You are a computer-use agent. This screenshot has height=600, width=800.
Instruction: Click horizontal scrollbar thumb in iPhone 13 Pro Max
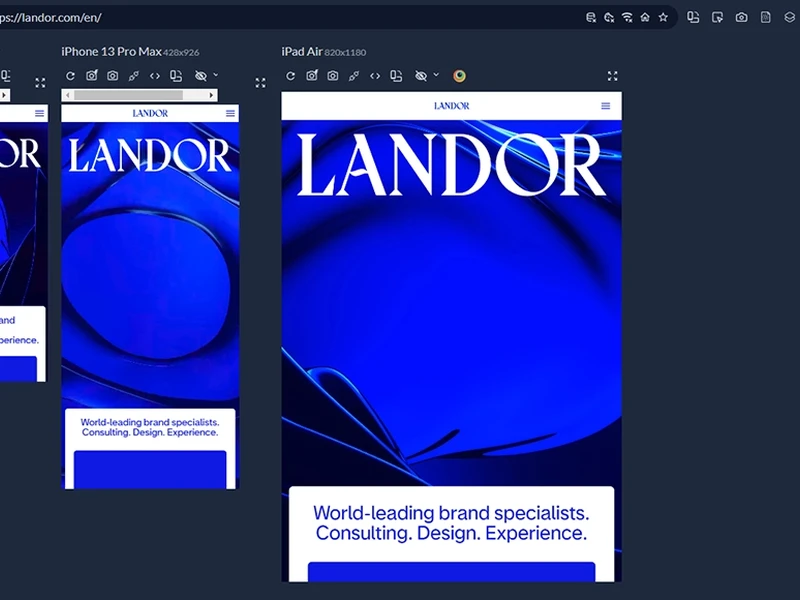(x=129, y=95)
